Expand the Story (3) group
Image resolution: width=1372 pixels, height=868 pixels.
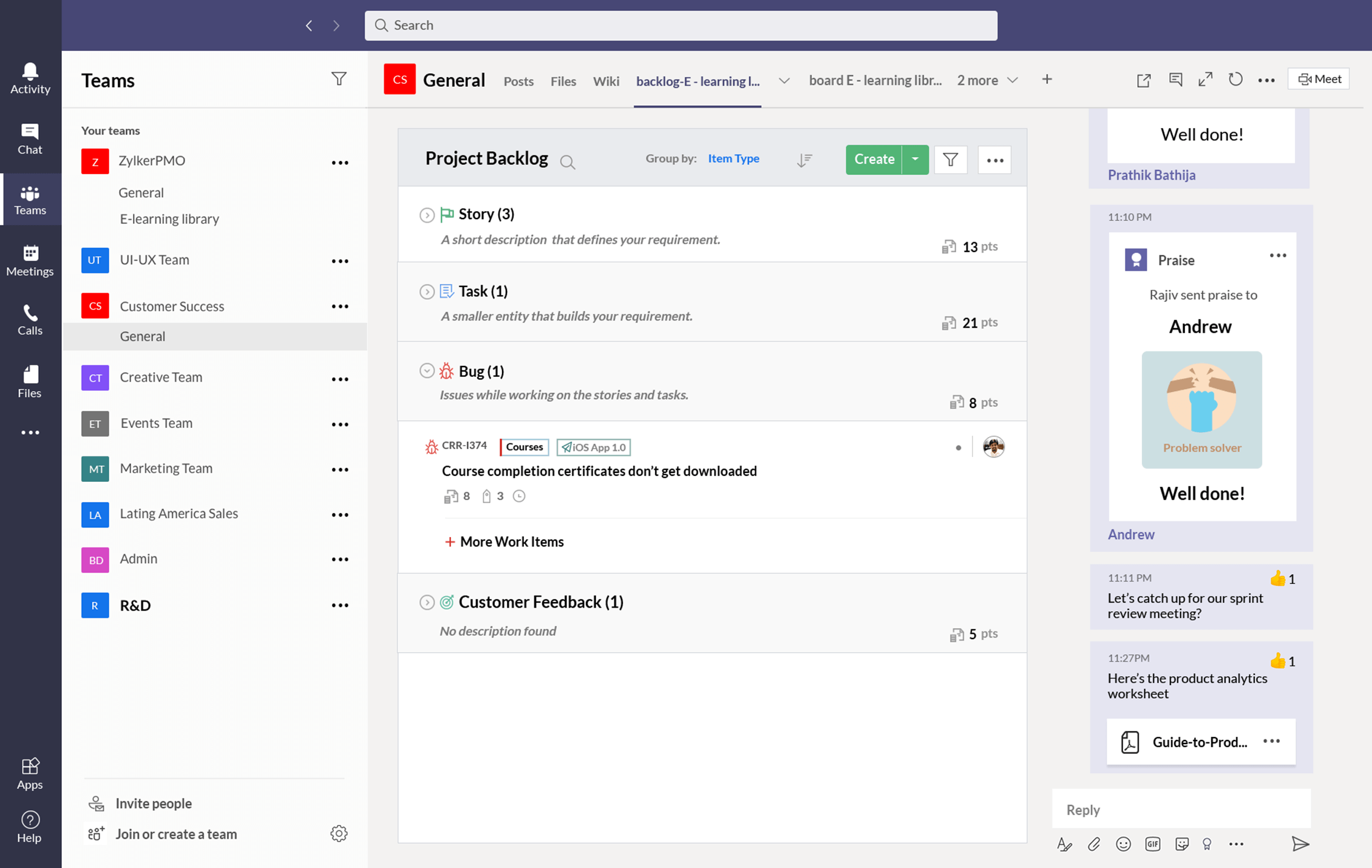click(x=427, y=215)
